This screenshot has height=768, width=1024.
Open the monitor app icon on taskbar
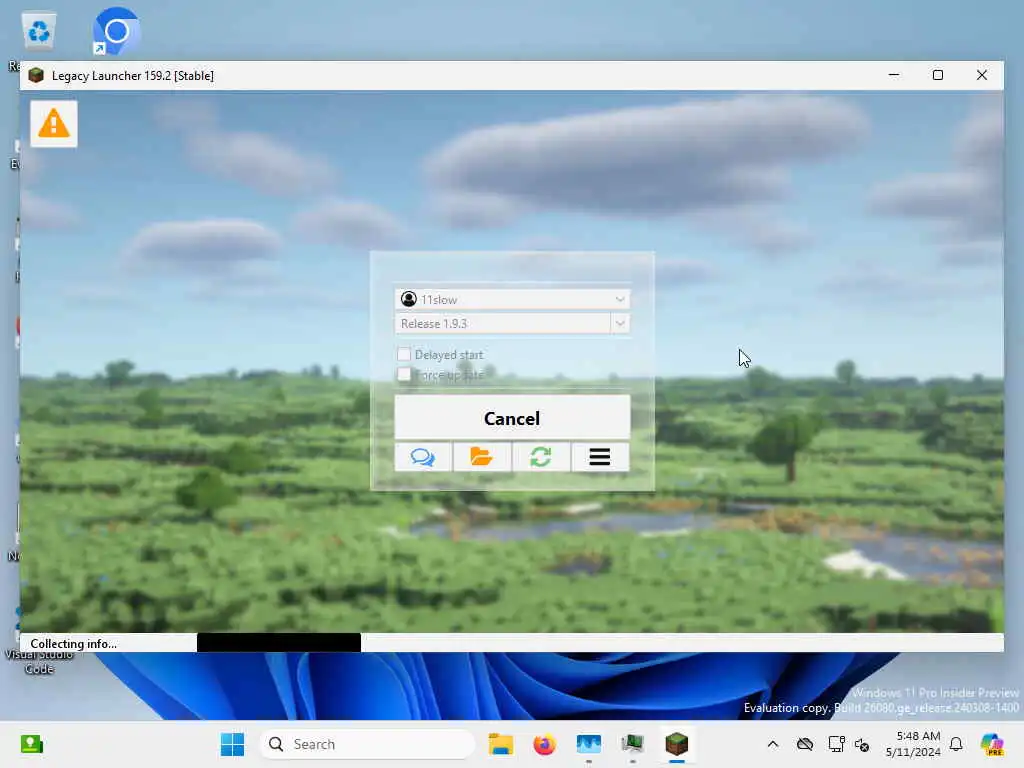[x=632, y=744]
